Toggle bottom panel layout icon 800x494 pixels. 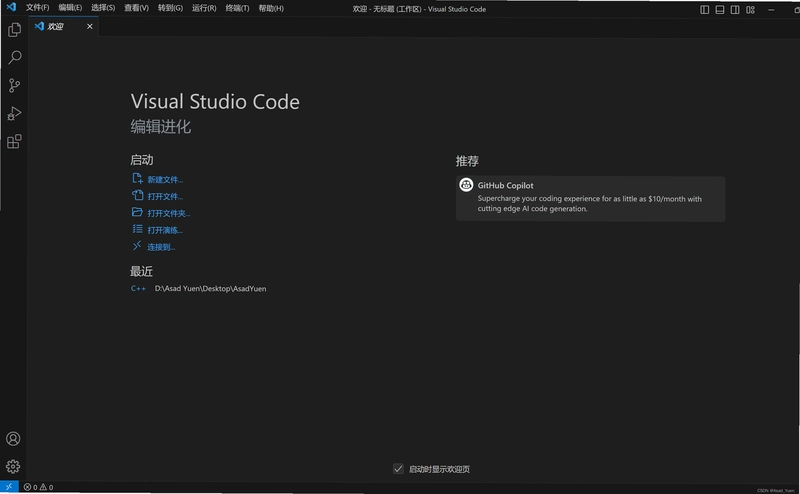(x=720, y=9)
